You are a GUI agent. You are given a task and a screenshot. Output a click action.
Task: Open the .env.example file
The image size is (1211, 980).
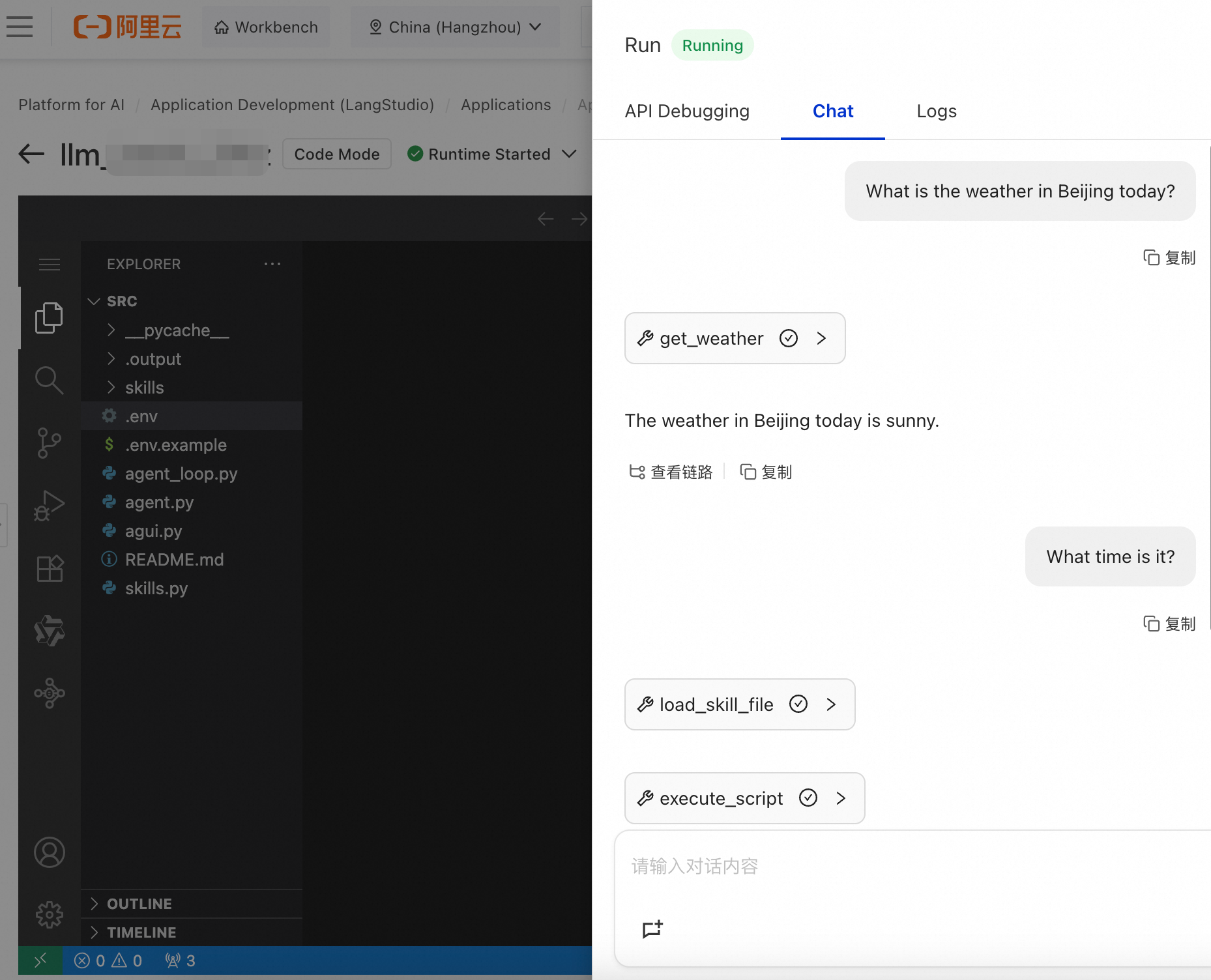click(192, 445)
